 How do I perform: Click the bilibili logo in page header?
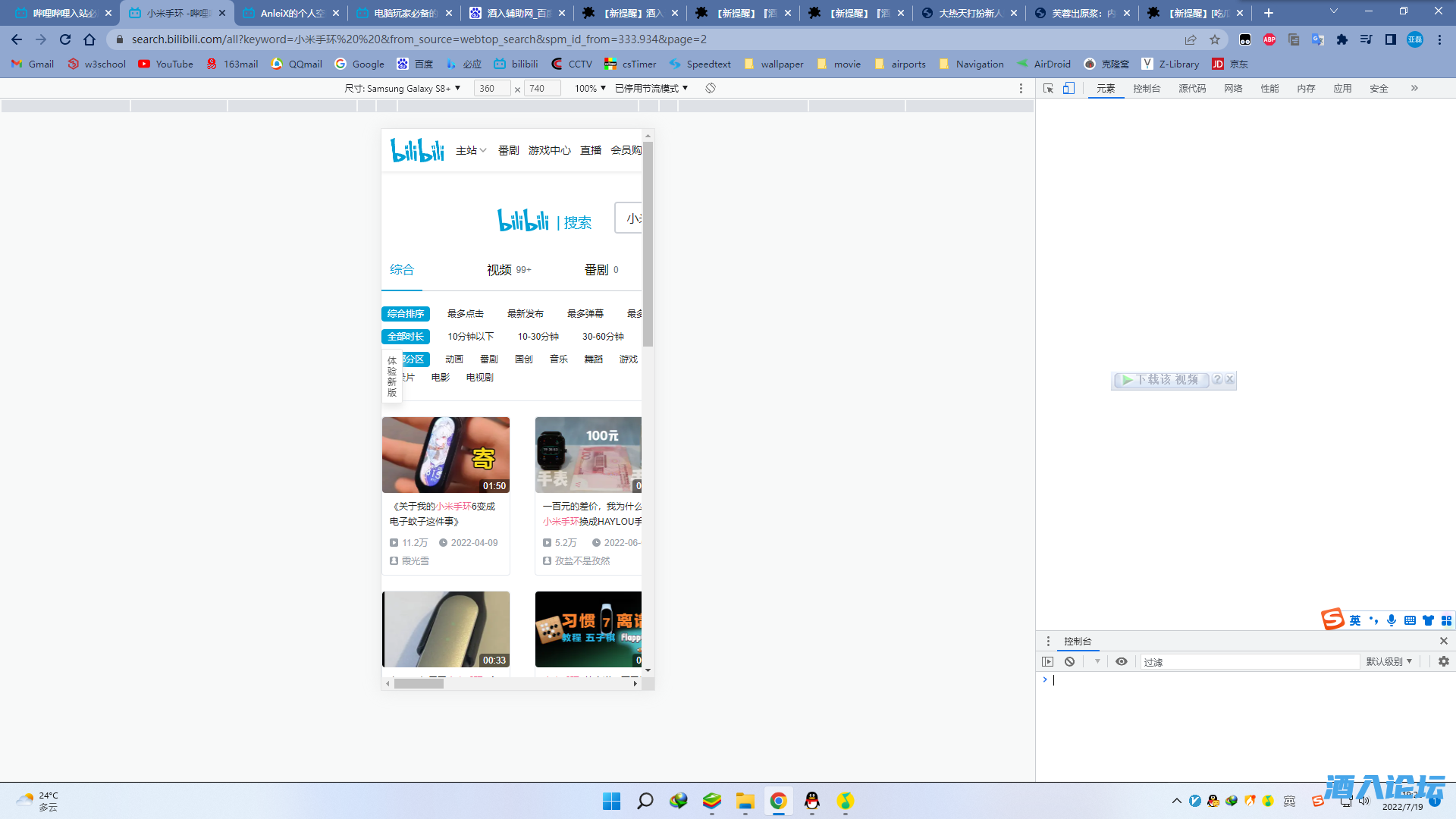pyautogui.click(x=417, y=150)
